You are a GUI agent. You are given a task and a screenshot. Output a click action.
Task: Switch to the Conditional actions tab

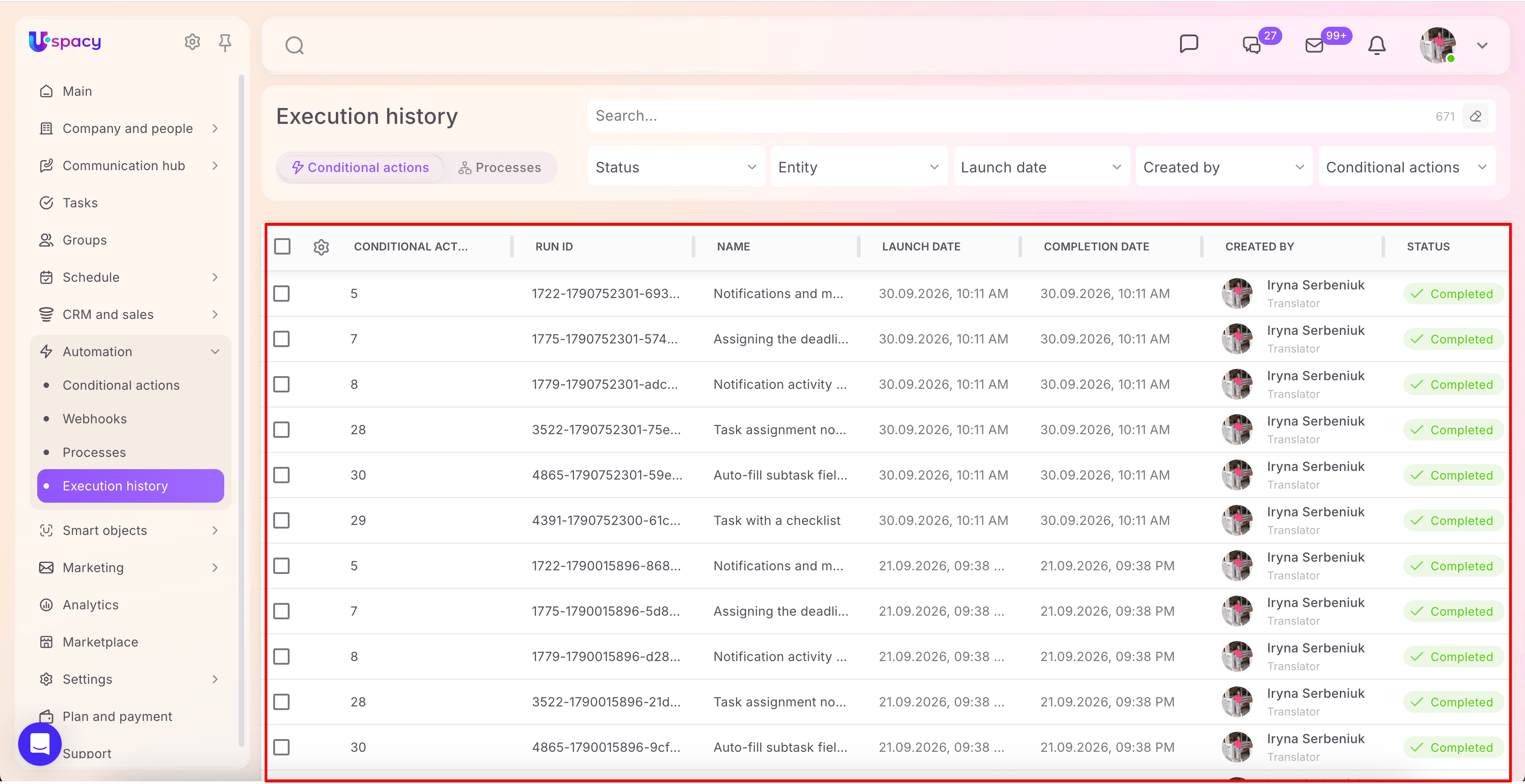click(360, 168)
